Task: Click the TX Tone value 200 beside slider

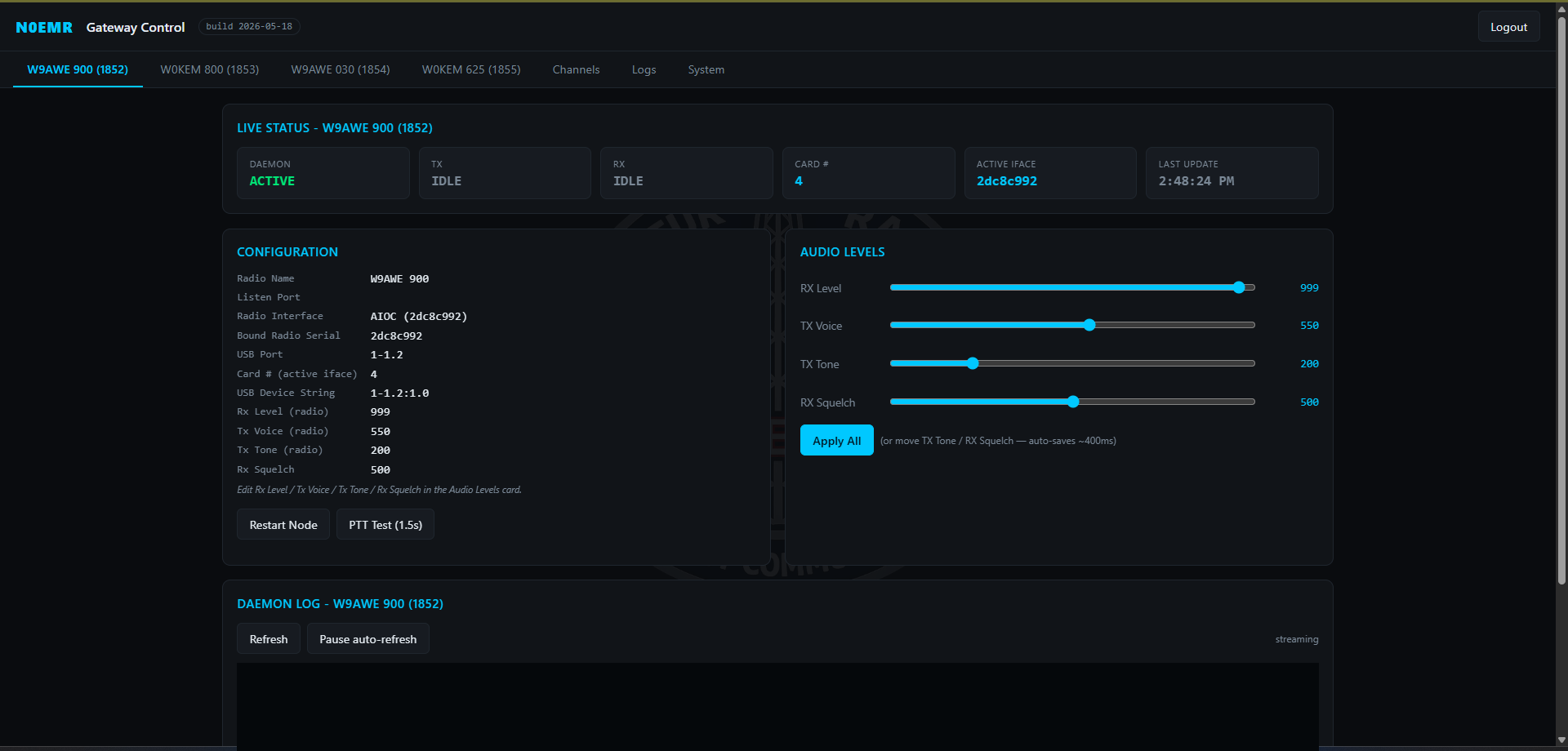Action: [x=1309, y=364]
